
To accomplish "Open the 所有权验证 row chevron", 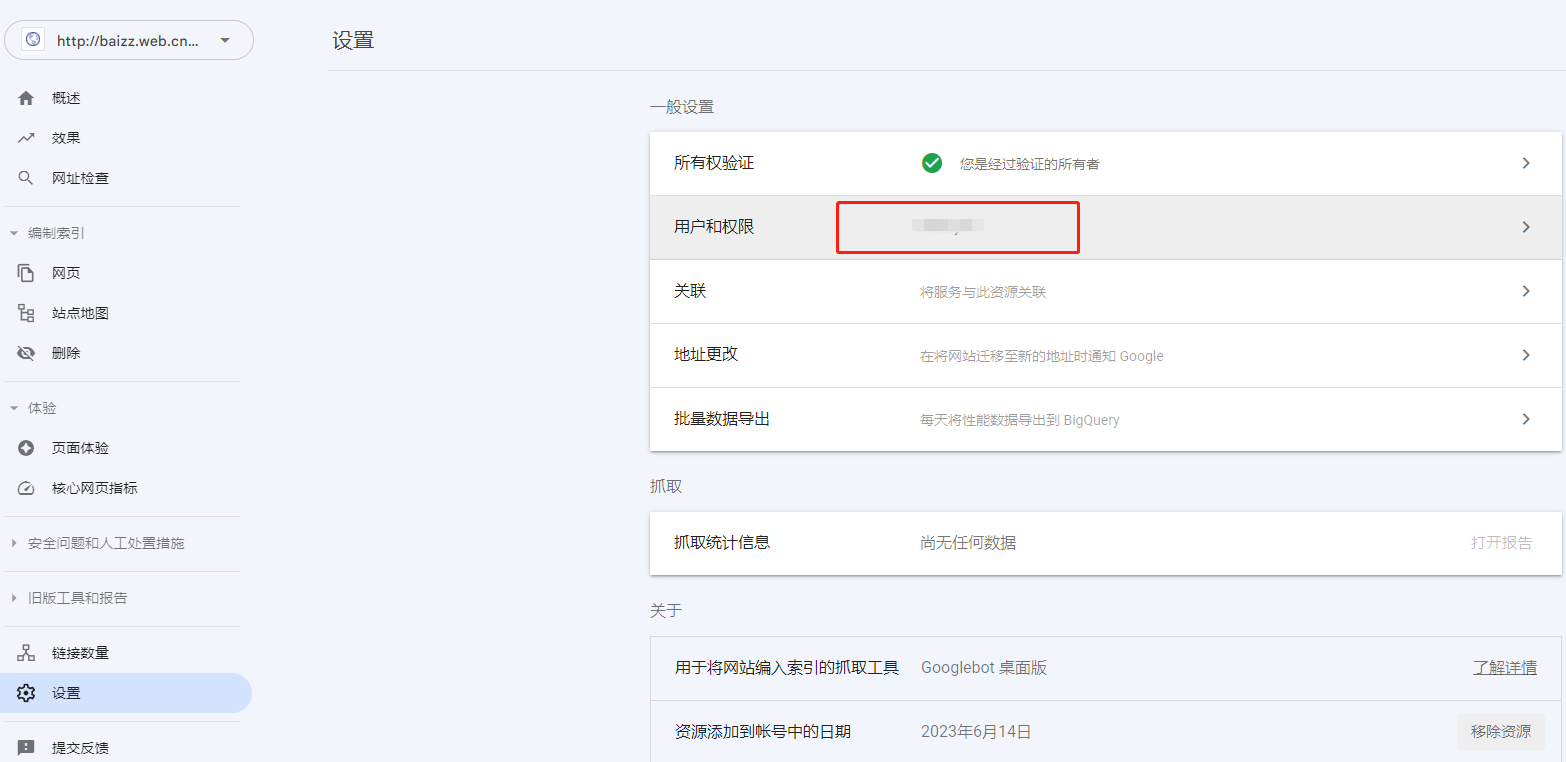I will pos(1526,163).
